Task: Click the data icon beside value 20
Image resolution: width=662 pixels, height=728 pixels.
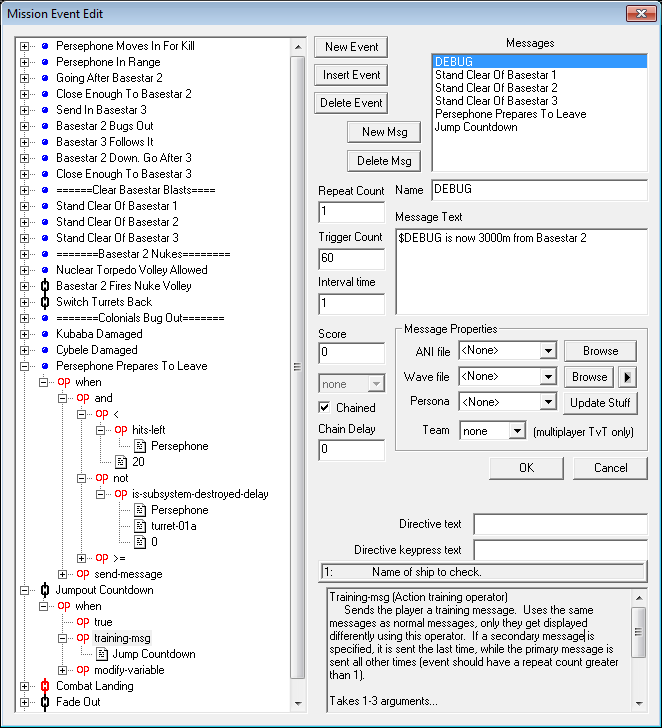Action: coord(121,462)
